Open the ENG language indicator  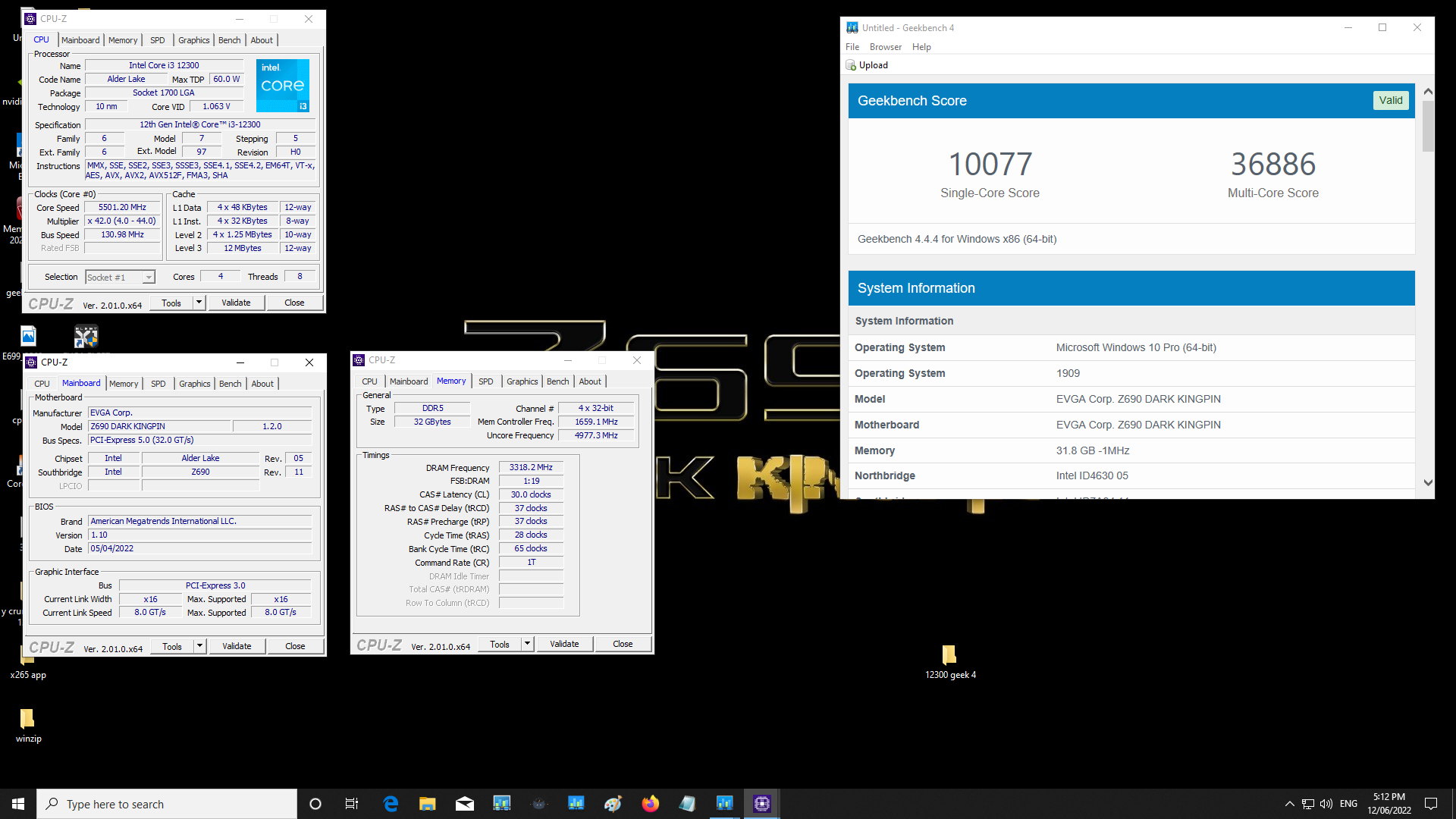pos(1348,804)
